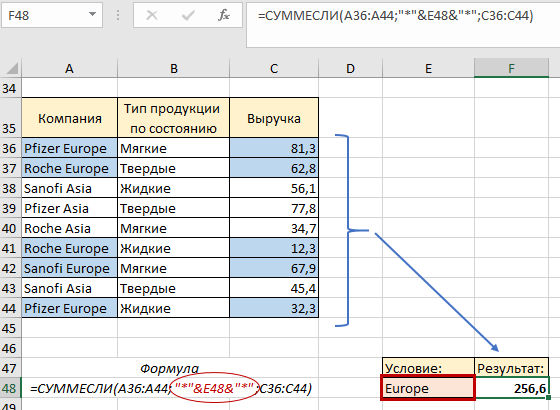Click 'Твердые' in row 39
The height and width of the screenshot is (410, 560).
[174, 208]
